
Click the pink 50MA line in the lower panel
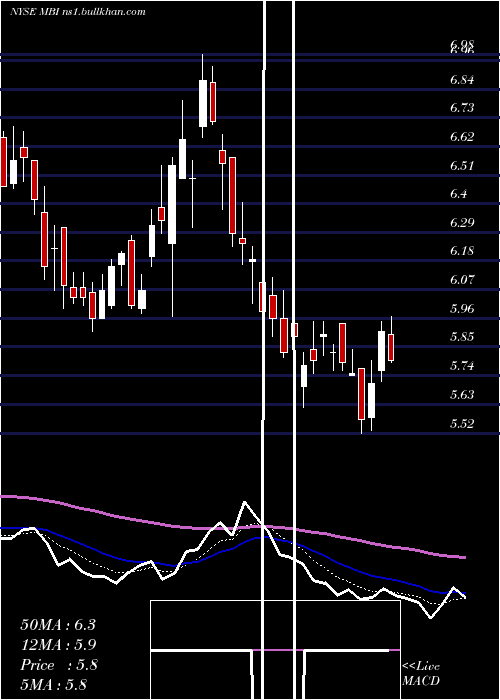coord(232,528)
